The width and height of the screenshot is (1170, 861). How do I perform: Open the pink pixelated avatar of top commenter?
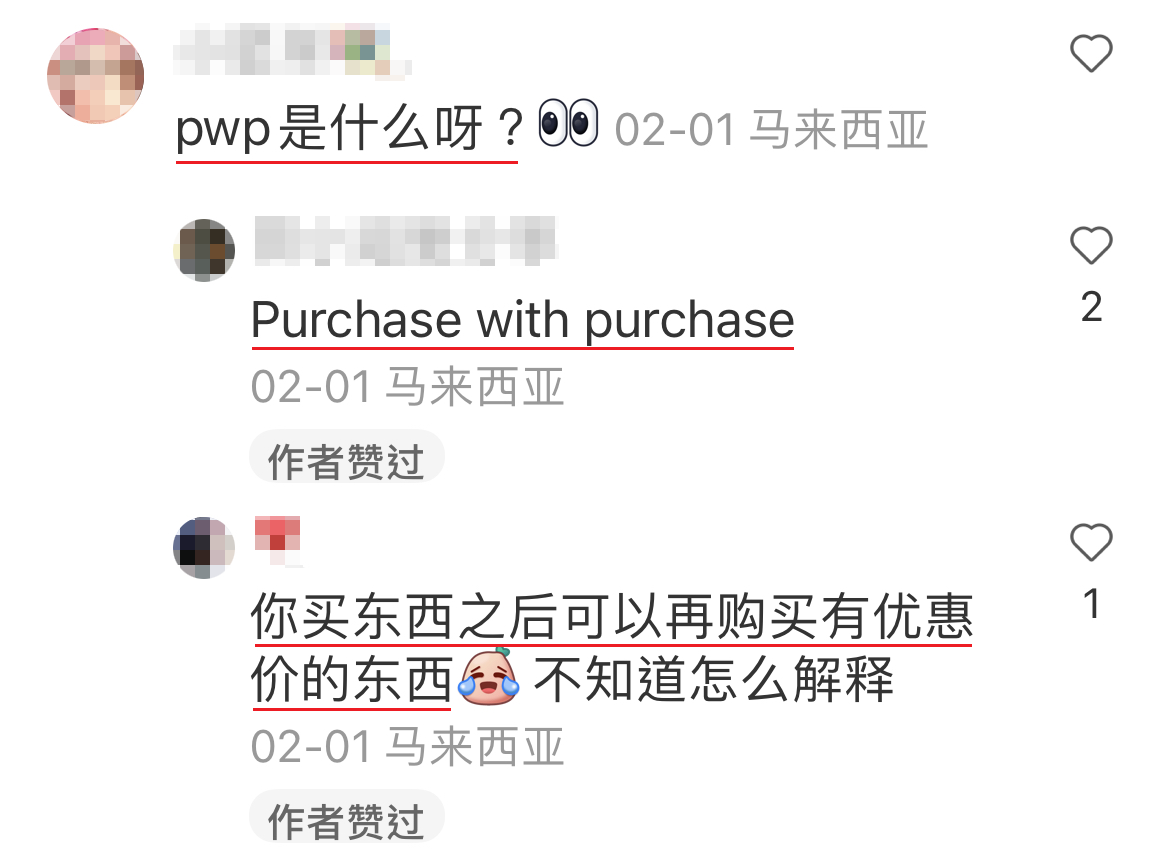[96, 75]
